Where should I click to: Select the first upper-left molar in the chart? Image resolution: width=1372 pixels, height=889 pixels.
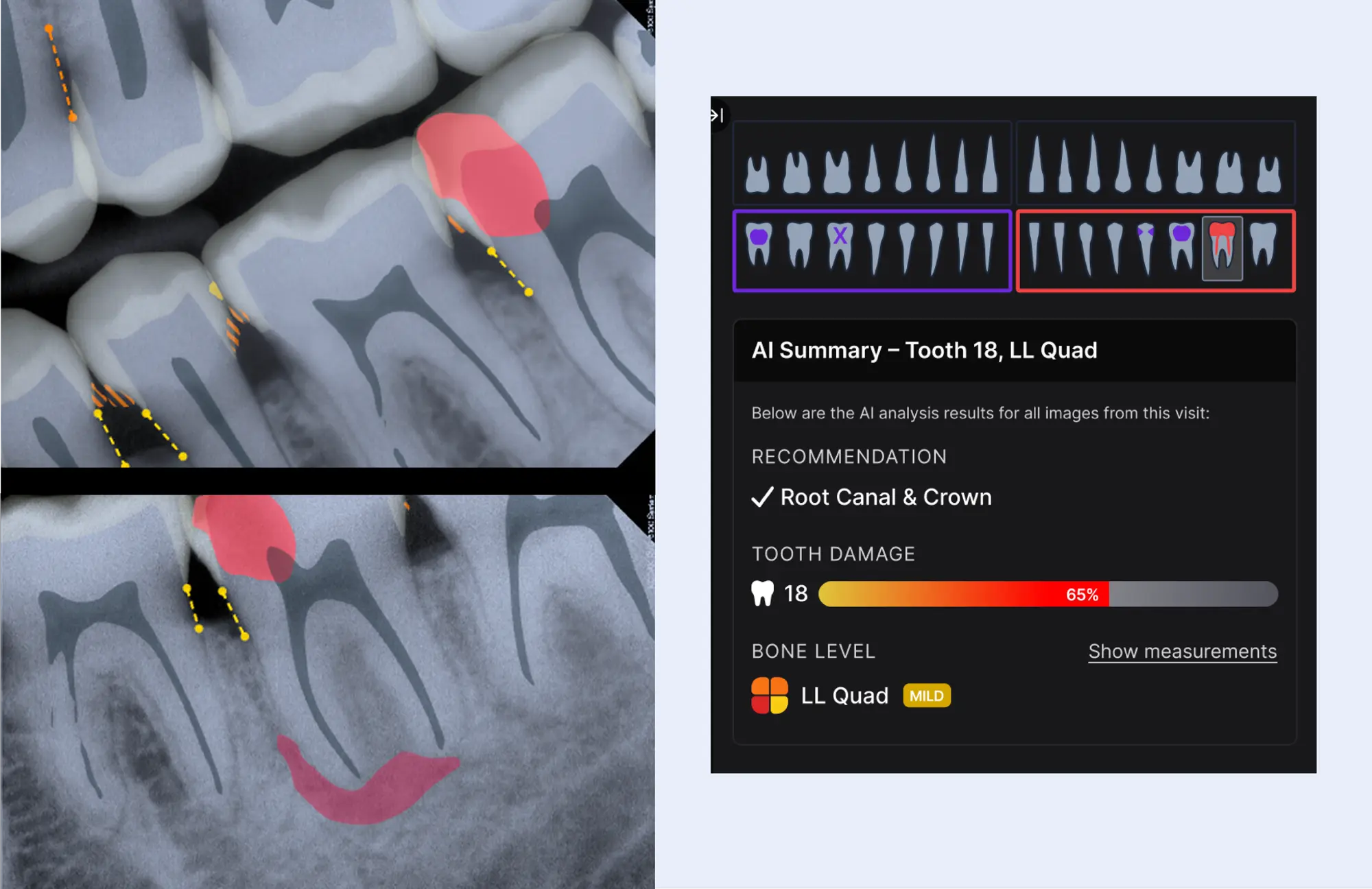(x=757, y=174)
